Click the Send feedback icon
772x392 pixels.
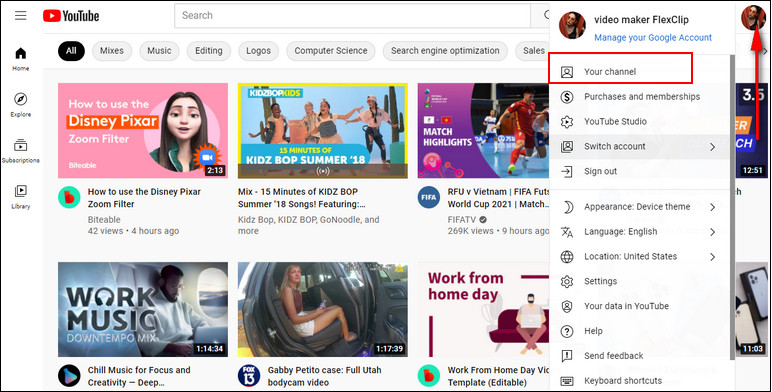[567, 356]
